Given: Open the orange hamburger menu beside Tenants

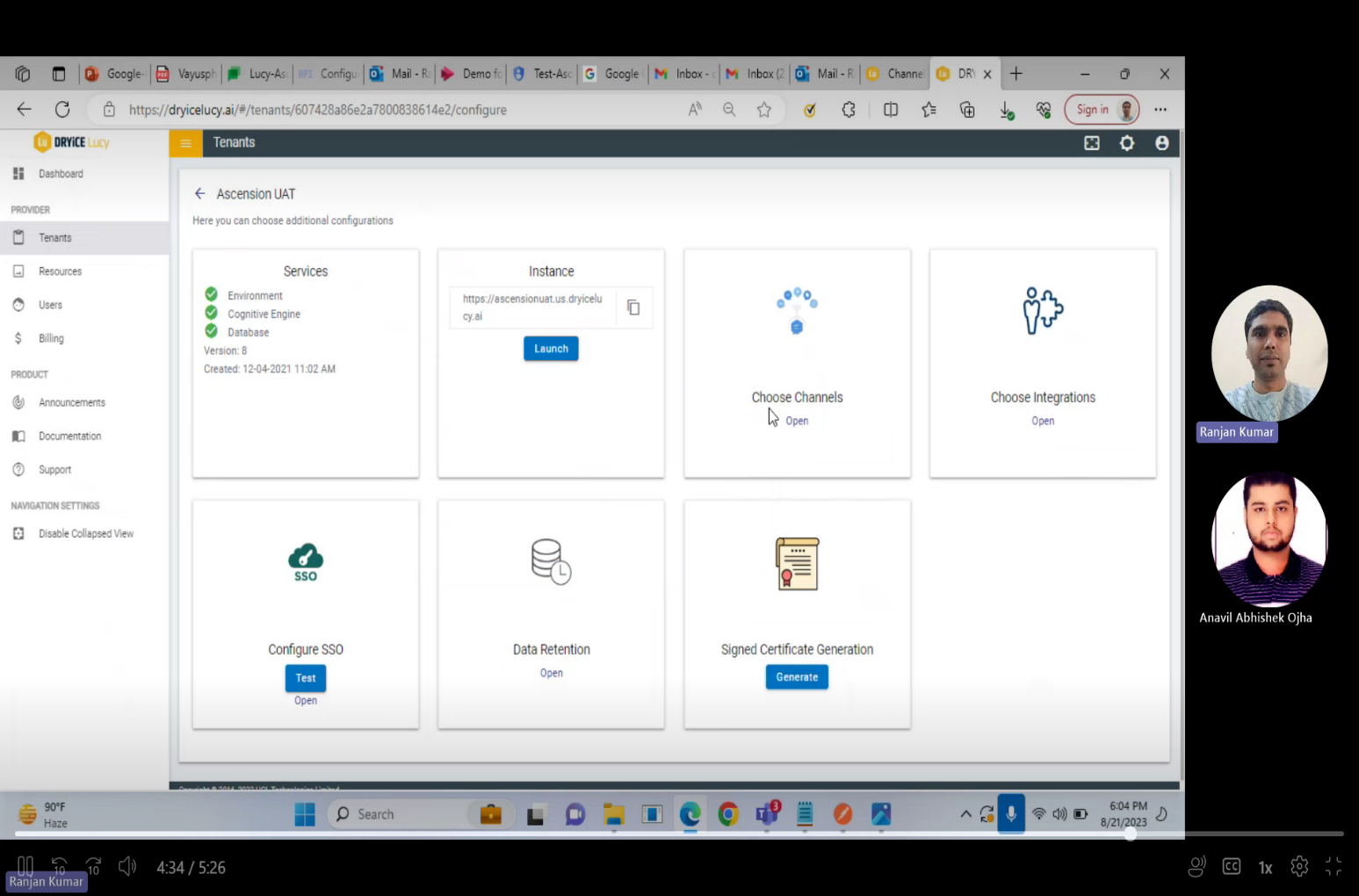Looking at the screenshot, I should click(x=185, y=143).
